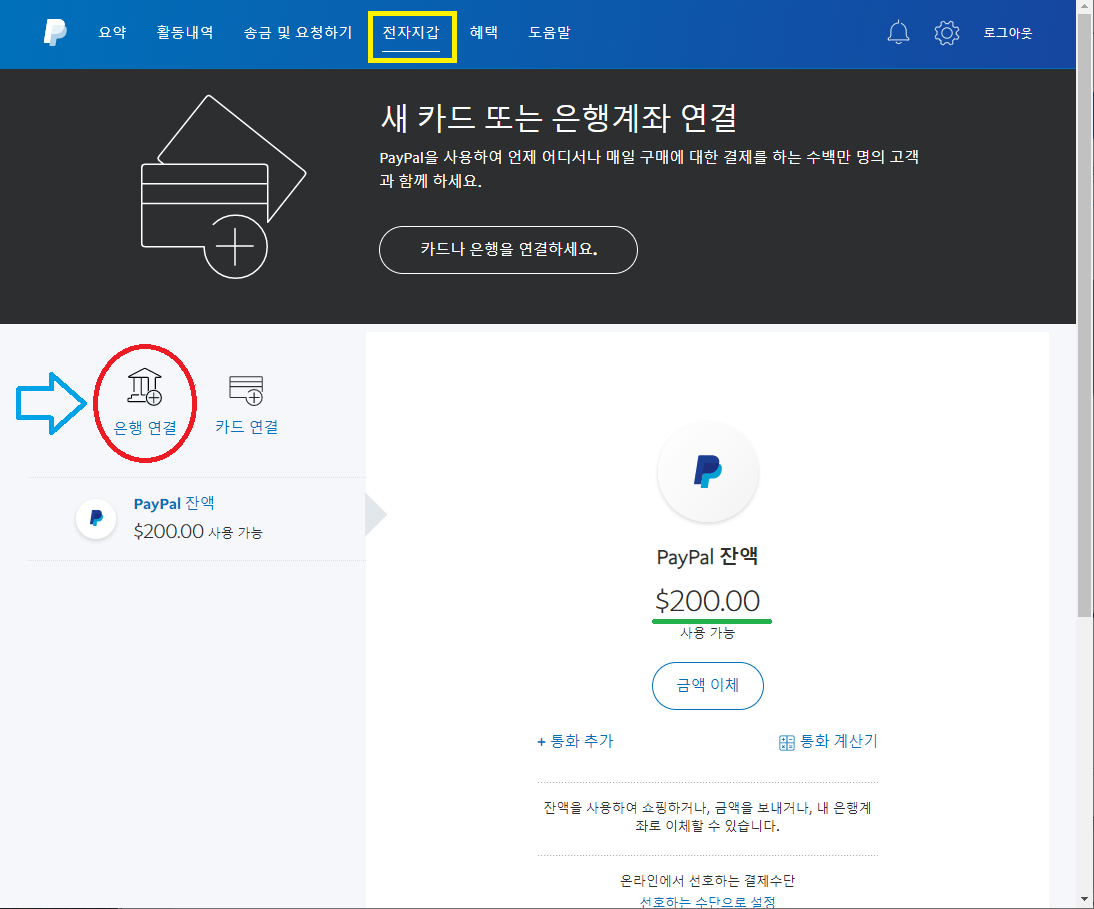Click the bank building icon for 은행 연결
The image size is (1094, 909).
click(144, 386)
